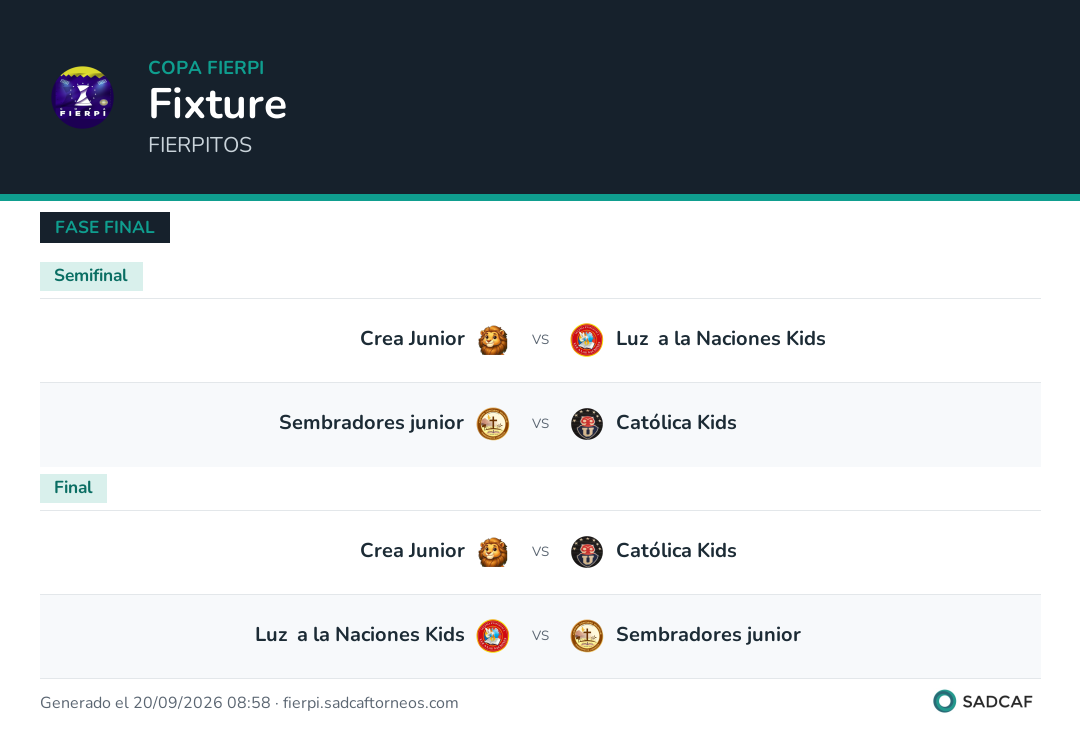
Task: Click Crea Junior lion icon in Semifinal
Action: pyautogui.click(x=492, y=339)
